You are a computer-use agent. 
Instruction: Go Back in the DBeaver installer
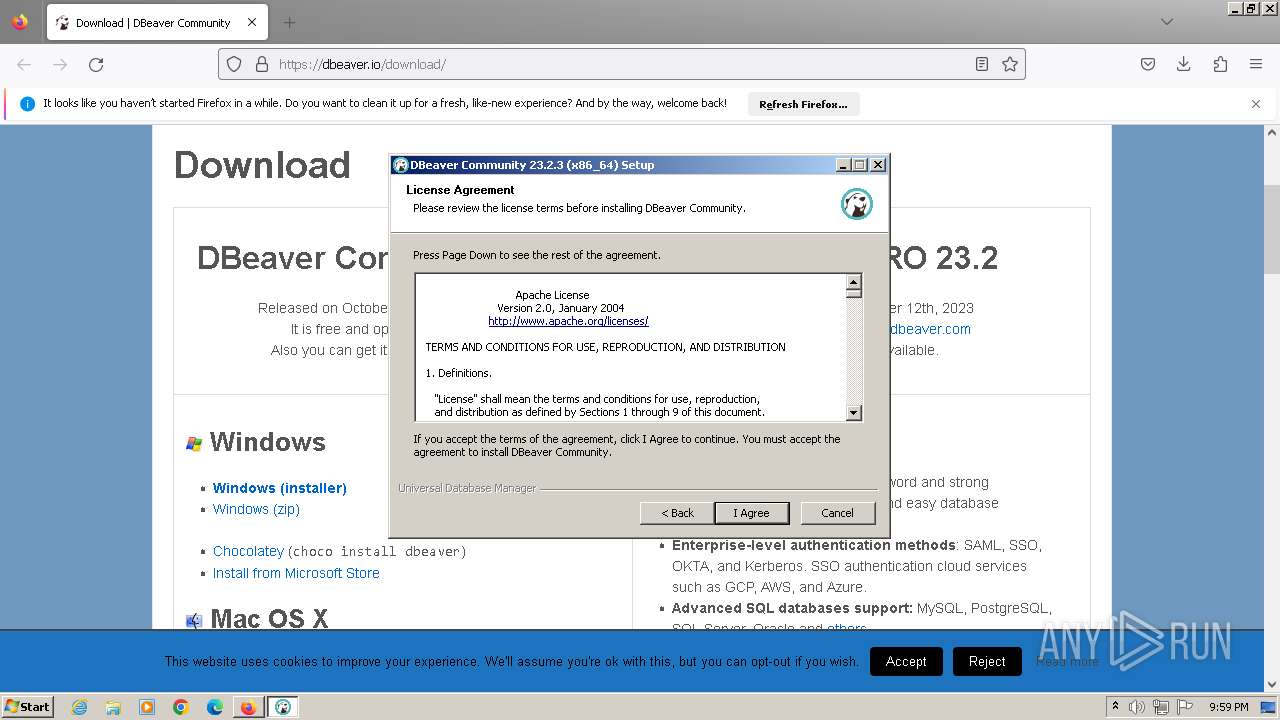click(x=677, y=513)
